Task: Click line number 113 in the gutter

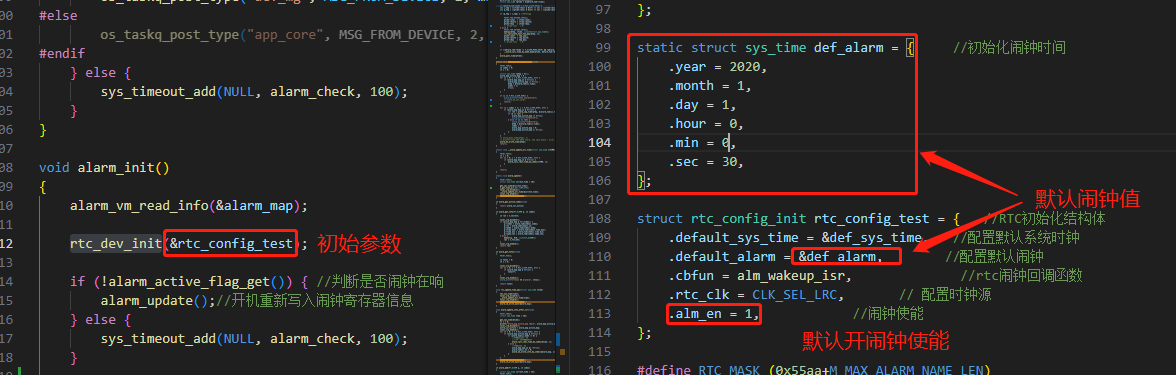Action: click(600, 314)
